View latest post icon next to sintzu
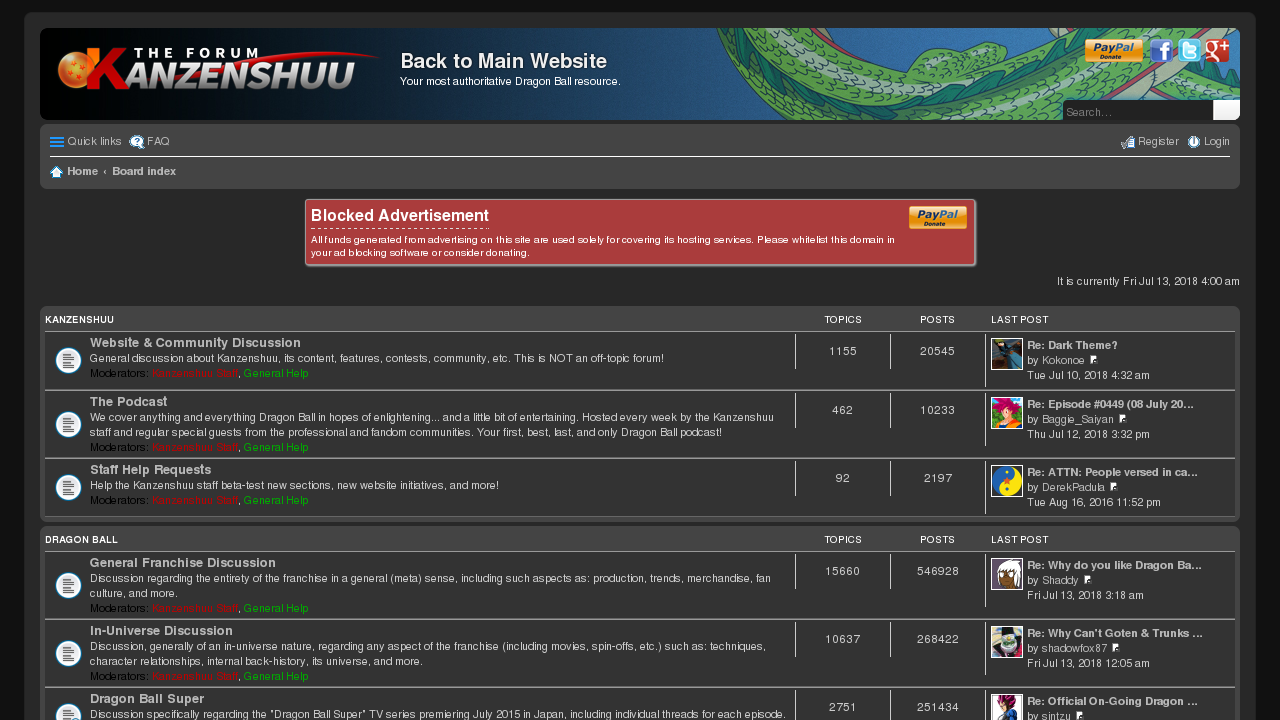 point(1080,716)
